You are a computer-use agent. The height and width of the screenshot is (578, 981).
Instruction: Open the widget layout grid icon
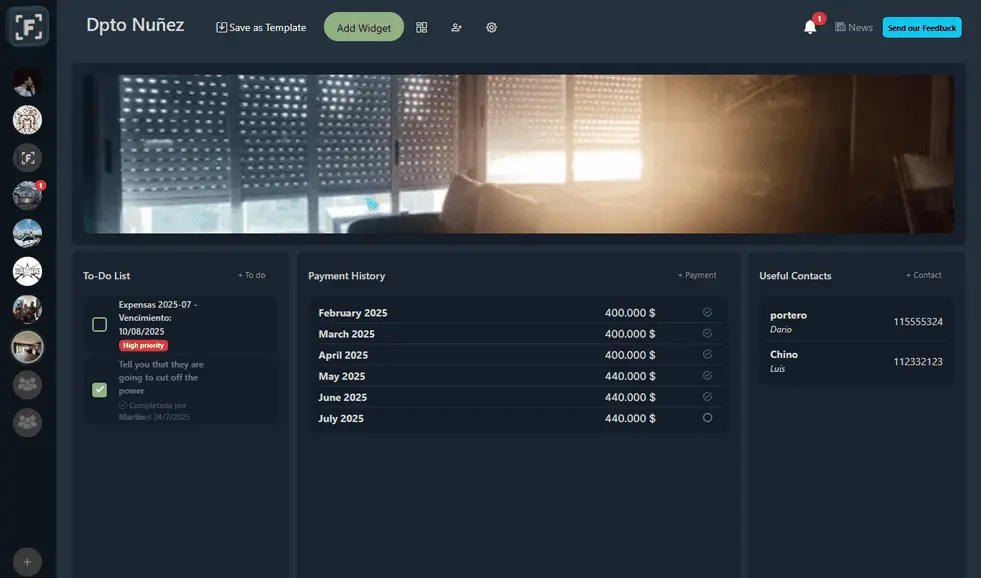click(422, 28)
